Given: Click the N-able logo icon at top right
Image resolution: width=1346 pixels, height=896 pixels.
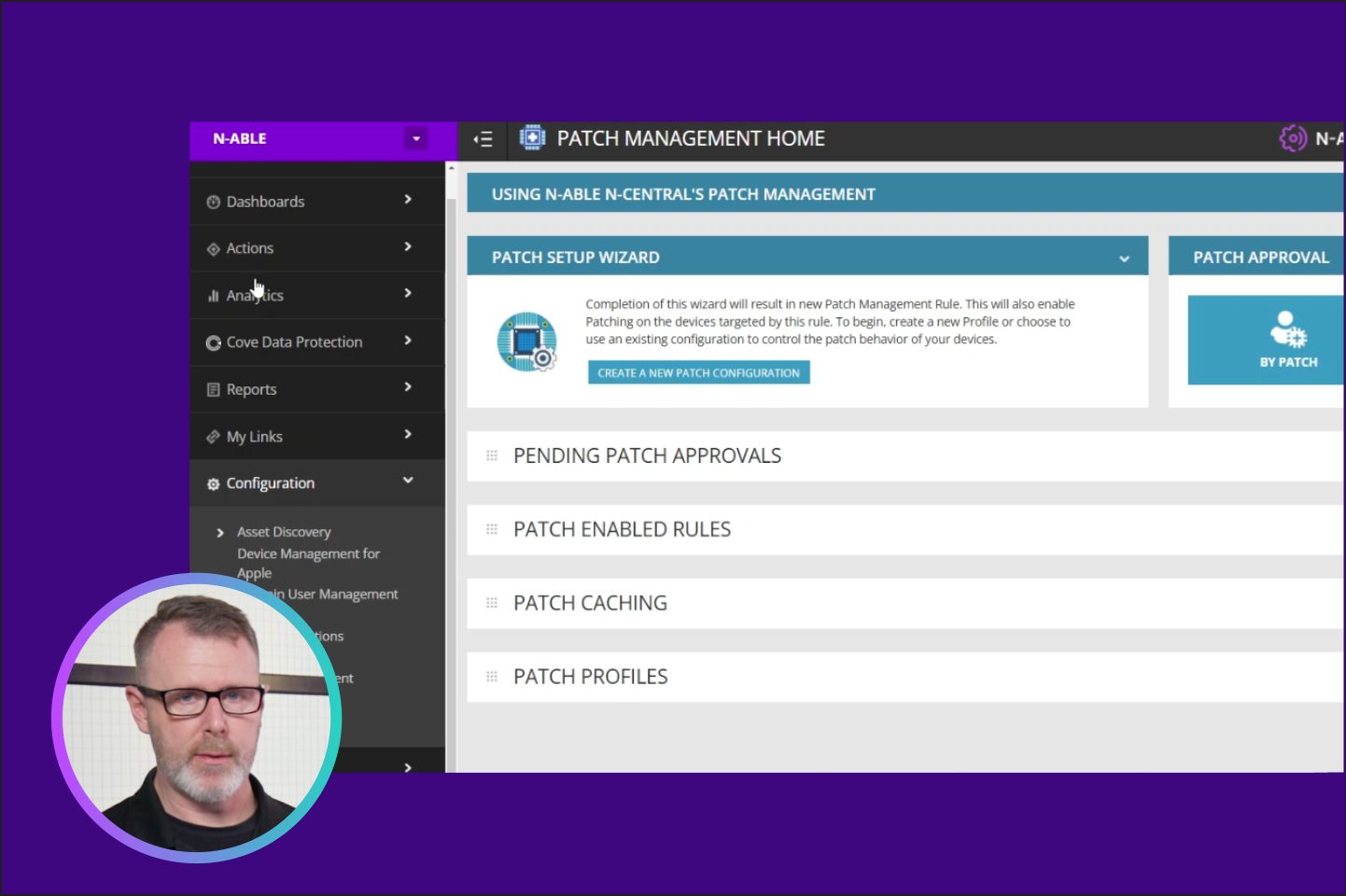Looking at the screenshot, I should (1293, 138).
